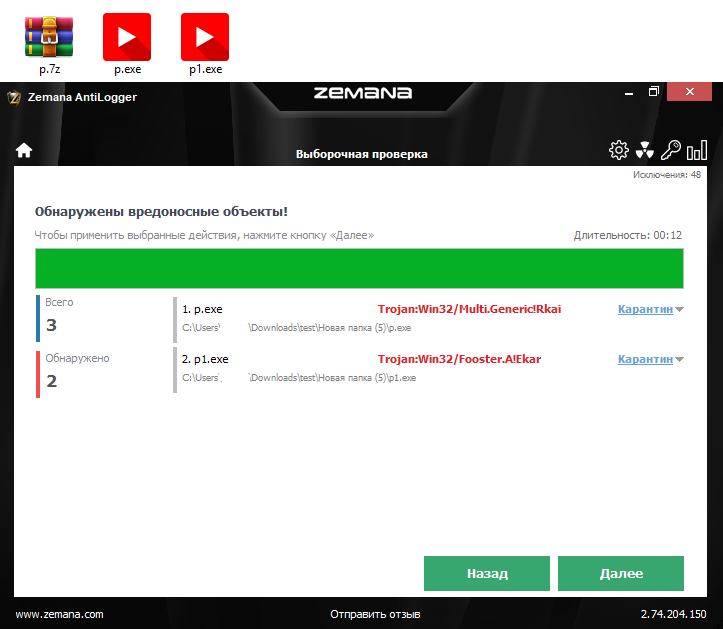Restore the Zemana AntiLogger window size
The image size is (723, 629).
(653, 92)
